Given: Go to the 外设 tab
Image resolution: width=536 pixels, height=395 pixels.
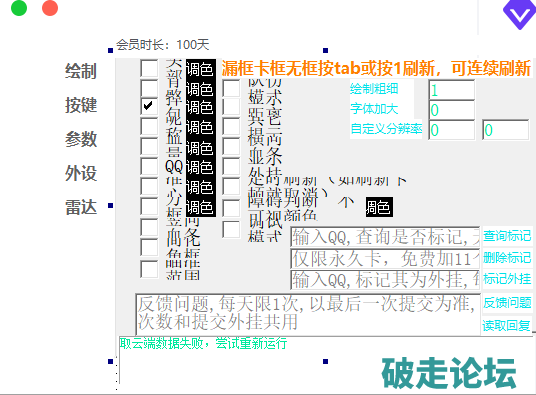Looking at the screenshot, I should pos(81,173).
